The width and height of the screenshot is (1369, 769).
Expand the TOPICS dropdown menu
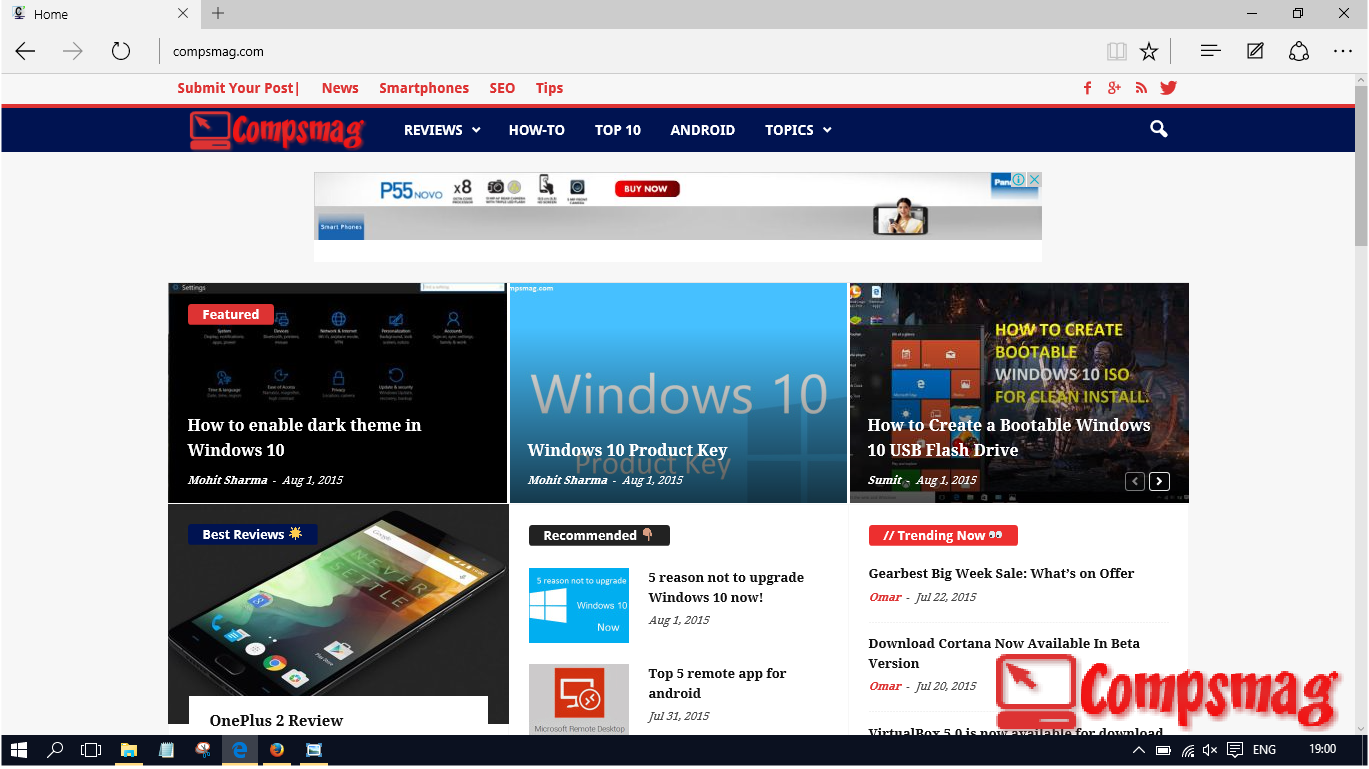pos(798,130)
